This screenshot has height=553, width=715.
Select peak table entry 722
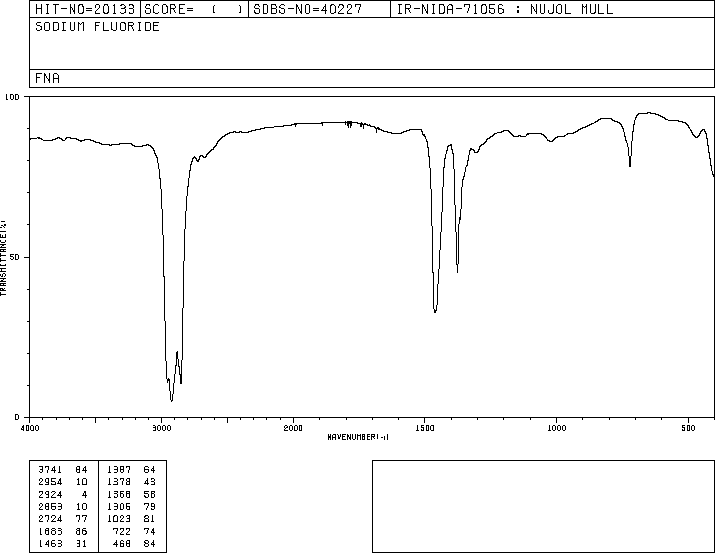click(x=122, y=531)
